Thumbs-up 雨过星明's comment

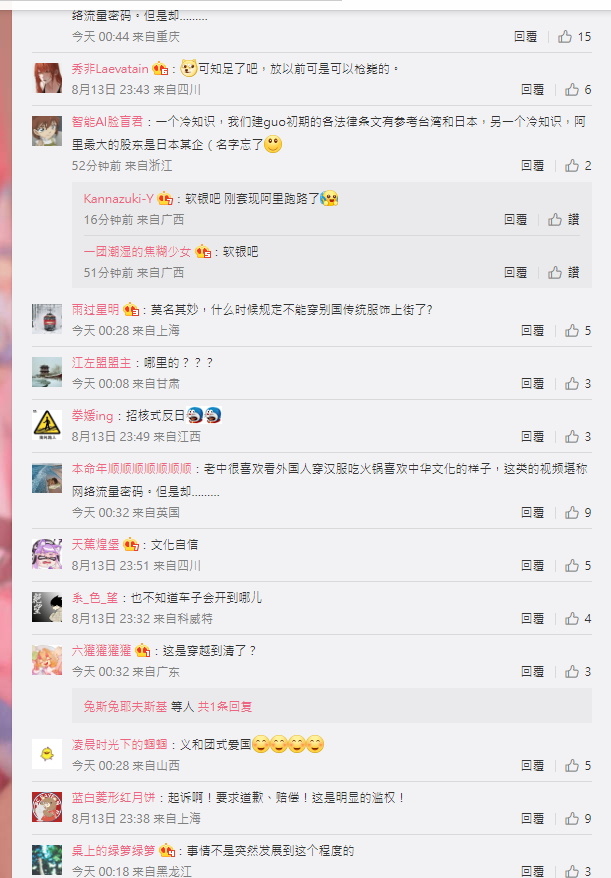(x=577, y=330)
